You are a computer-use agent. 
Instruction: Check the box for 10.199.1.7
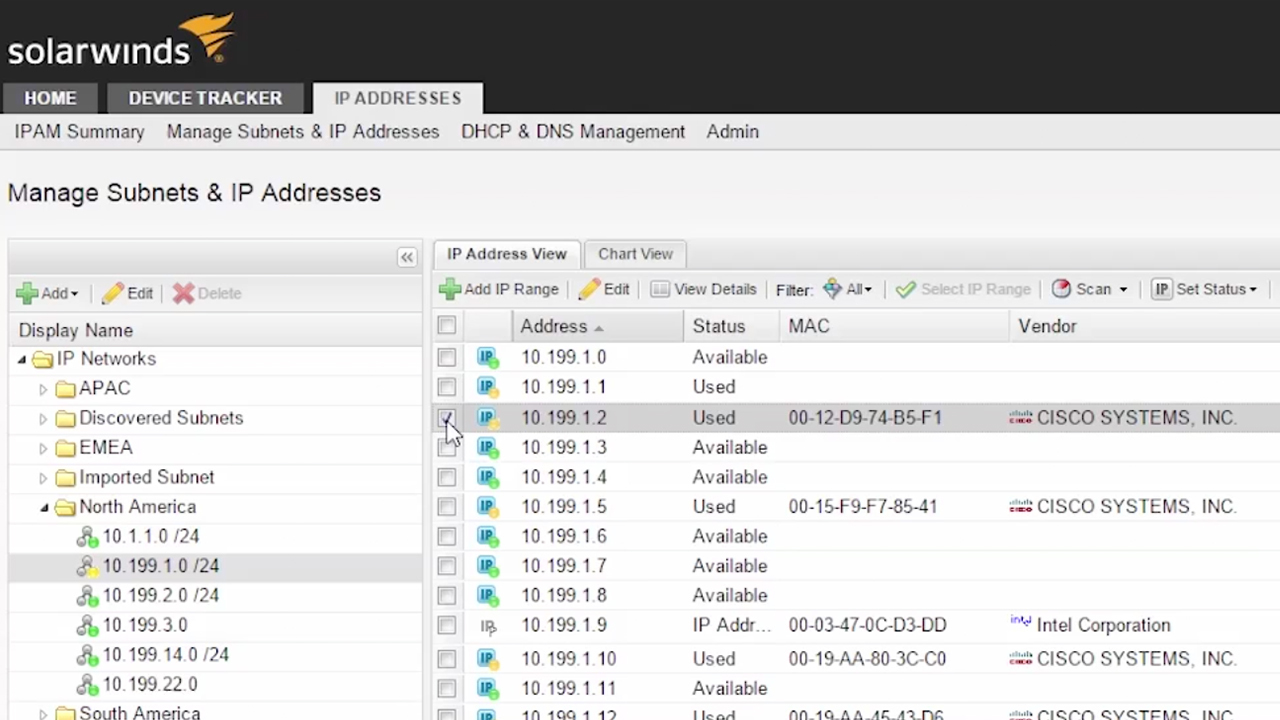click(x=447, y=566)
